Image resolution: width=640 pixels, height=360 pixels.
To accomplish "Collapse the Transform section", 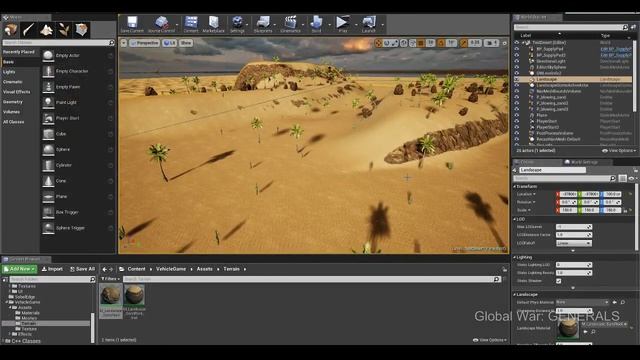I will (x=515, y=187).
